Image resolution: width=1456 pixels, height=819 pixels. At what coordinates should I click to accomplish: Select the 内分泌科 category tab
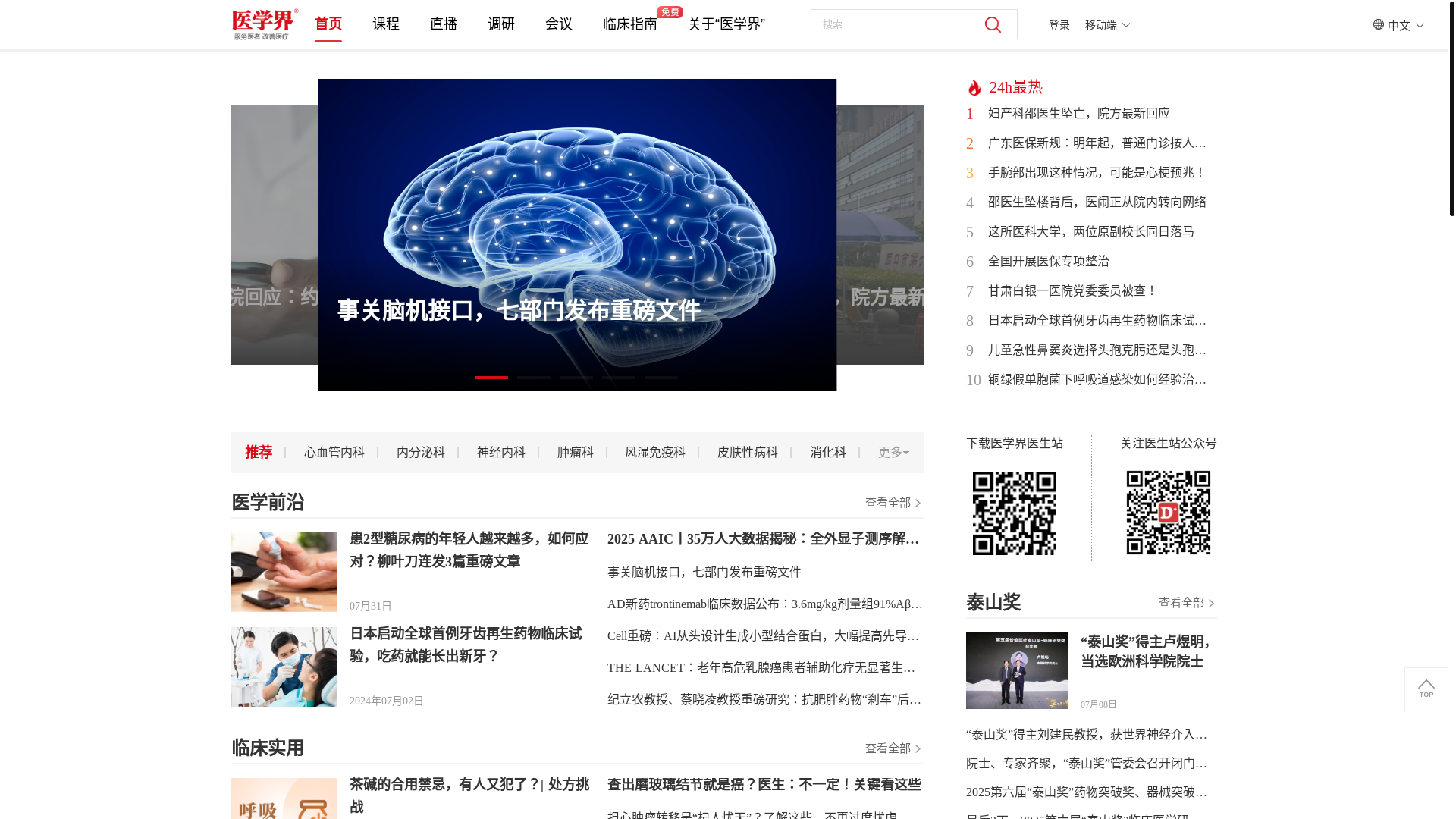point(421,453)
